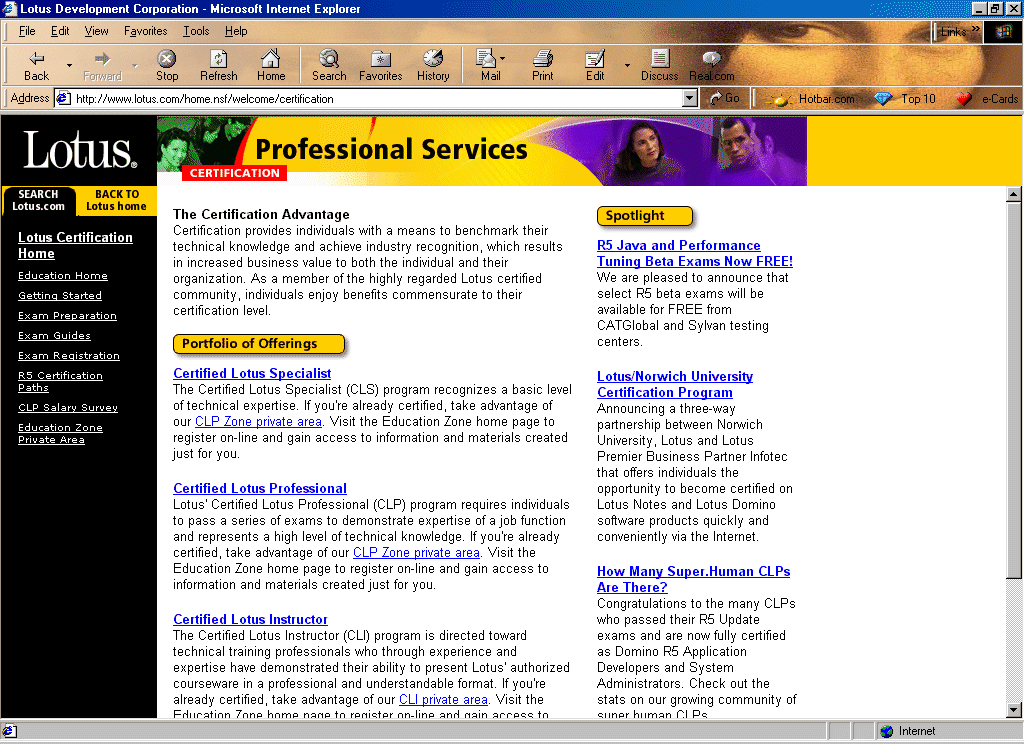Expand the Links bar chevron
This screenshot has width=1024, height=744.
point(976,29)
